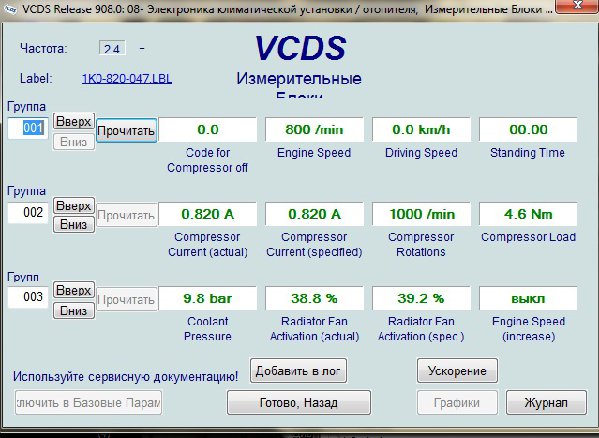The height and width of the screenshot is (438, 599).
Task: Click the Готово, Назад button
Action: tap(299, 402)
